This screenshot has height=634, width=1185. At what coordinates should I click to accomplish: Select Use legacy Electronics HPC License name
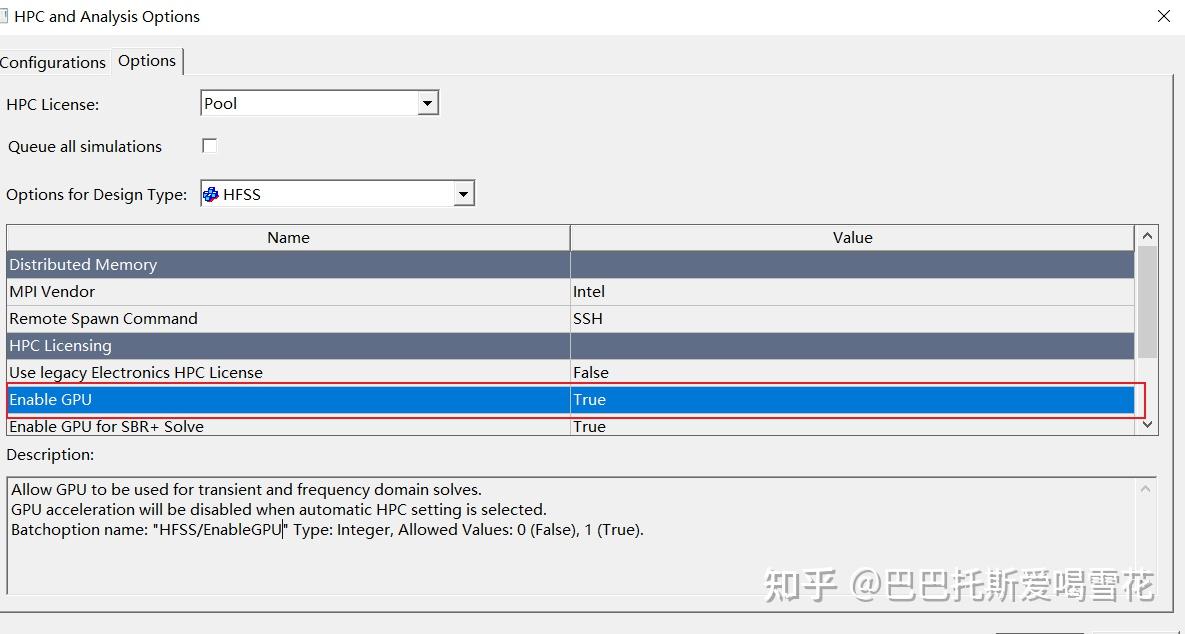[x=288, y=373]
